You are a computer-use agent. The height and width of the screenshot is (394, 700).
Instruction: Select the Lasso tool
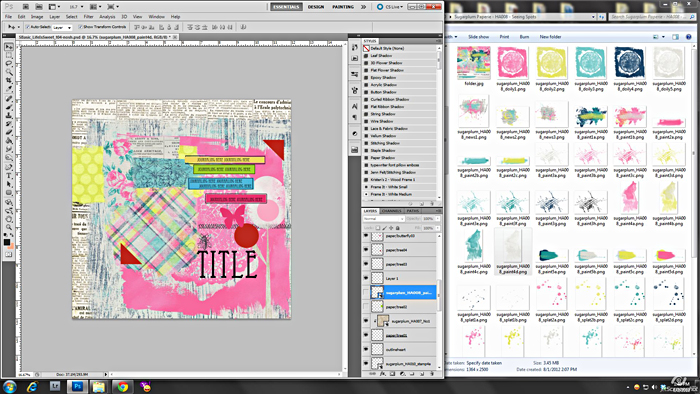(x=9, y=63)
